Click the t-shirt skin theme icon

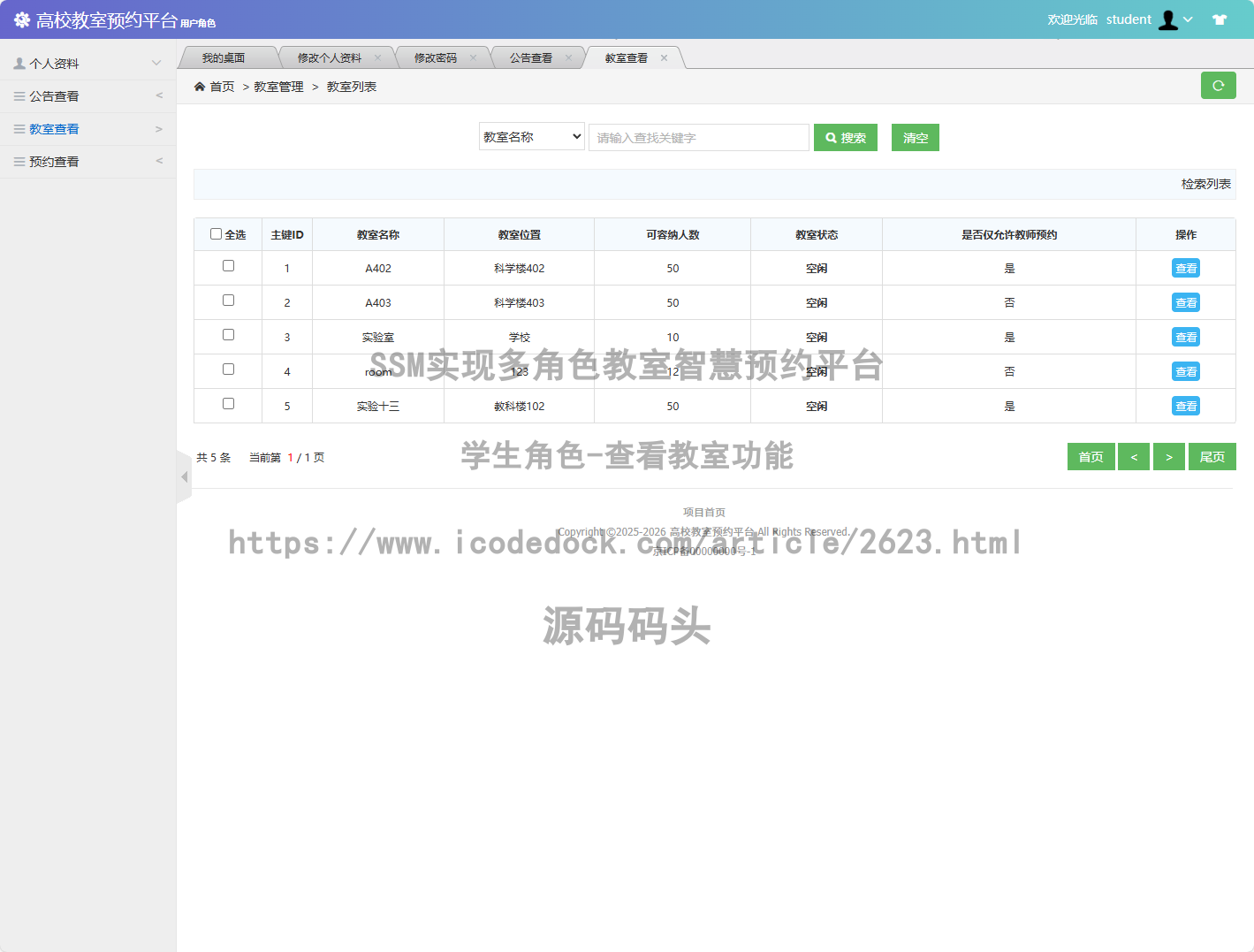(1220, 19)
